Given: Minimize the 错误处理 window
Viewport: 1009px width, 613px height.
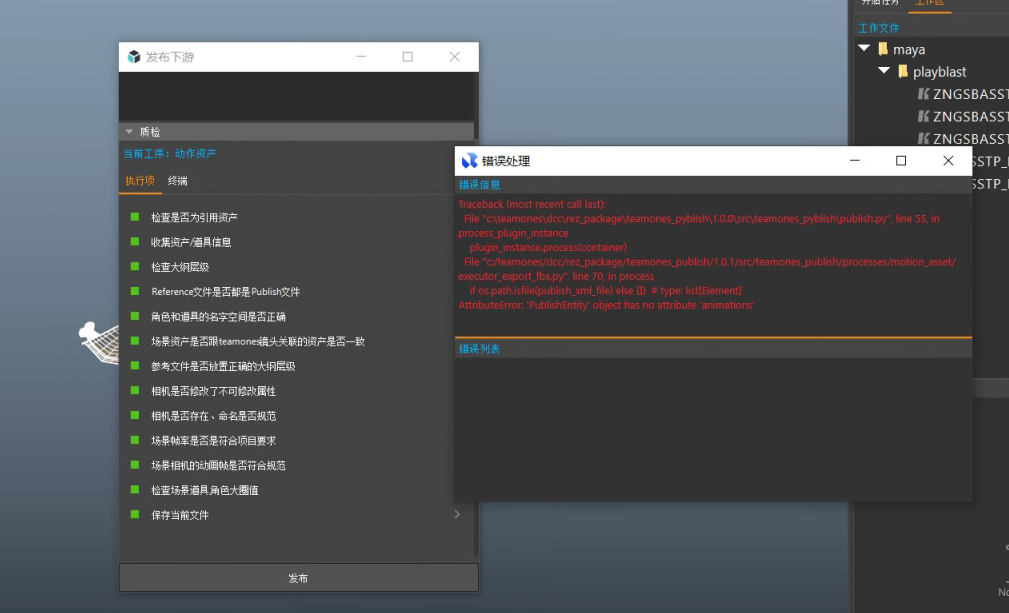Looking at the screenshot, I should (x=855, y=161).
